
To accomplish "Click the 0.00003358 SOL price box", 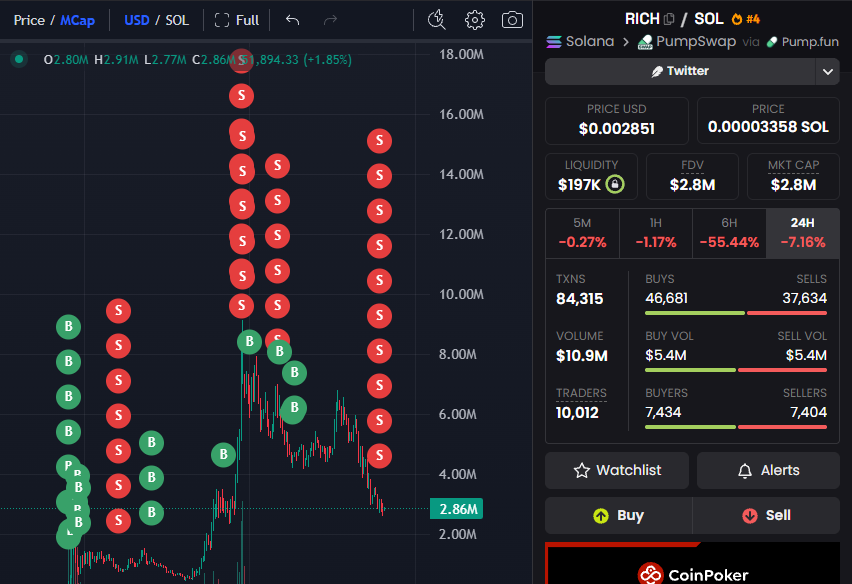I will click(x=768, y=121).
